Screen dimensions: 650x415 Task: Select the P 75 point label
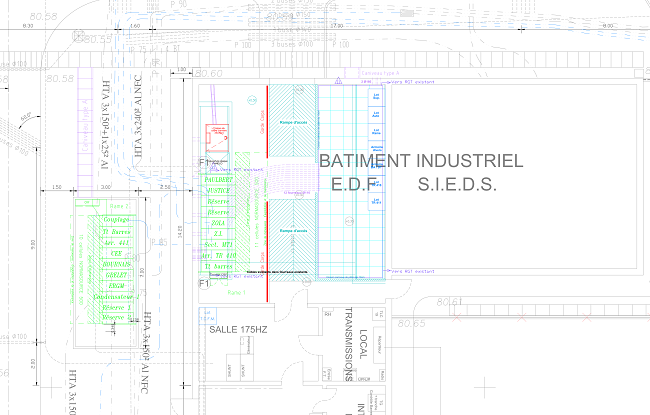(139, 50)
